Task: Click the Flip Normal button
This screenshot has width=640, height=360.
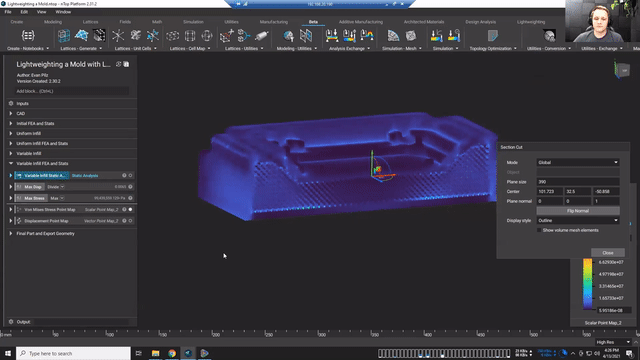Action: [x=578, y=211]
